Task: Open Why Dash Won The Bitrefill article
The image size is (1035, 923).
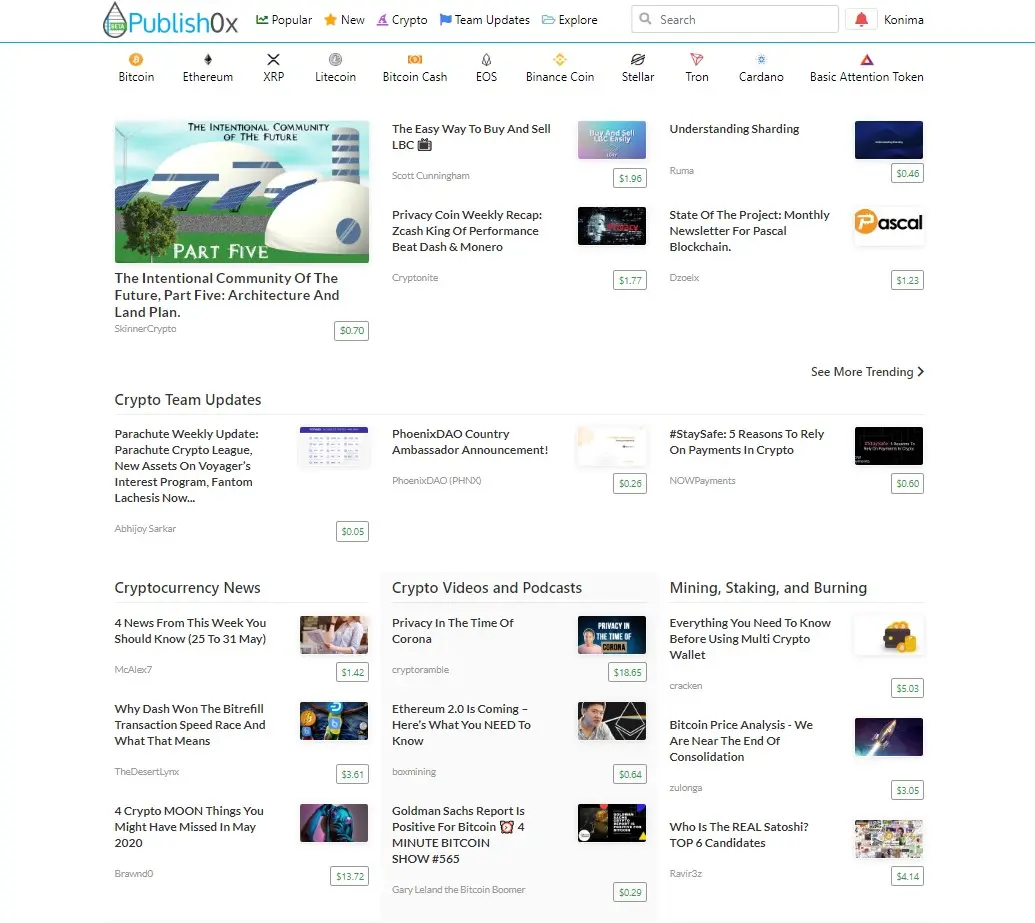Action: [190, 725]
